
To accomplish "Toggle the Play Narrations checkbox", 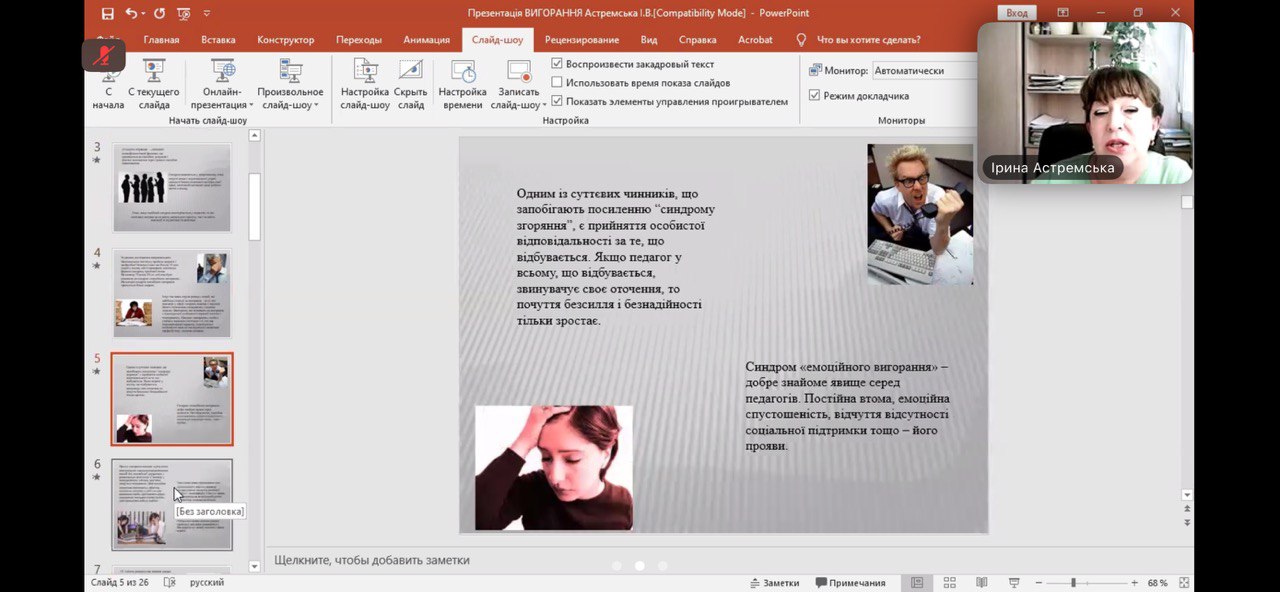I will click(557, 64).
